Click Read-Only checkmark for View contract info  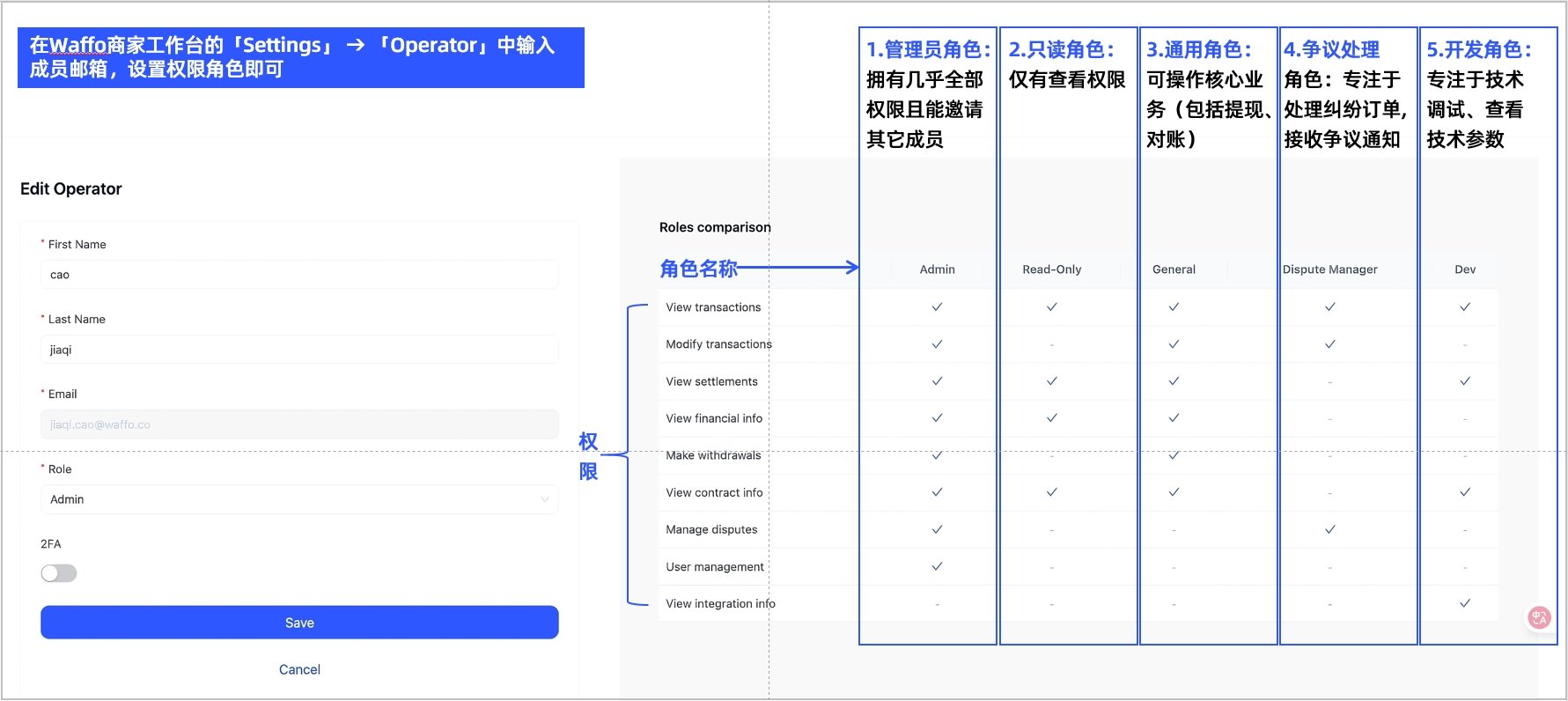[x=1052, y=492]
